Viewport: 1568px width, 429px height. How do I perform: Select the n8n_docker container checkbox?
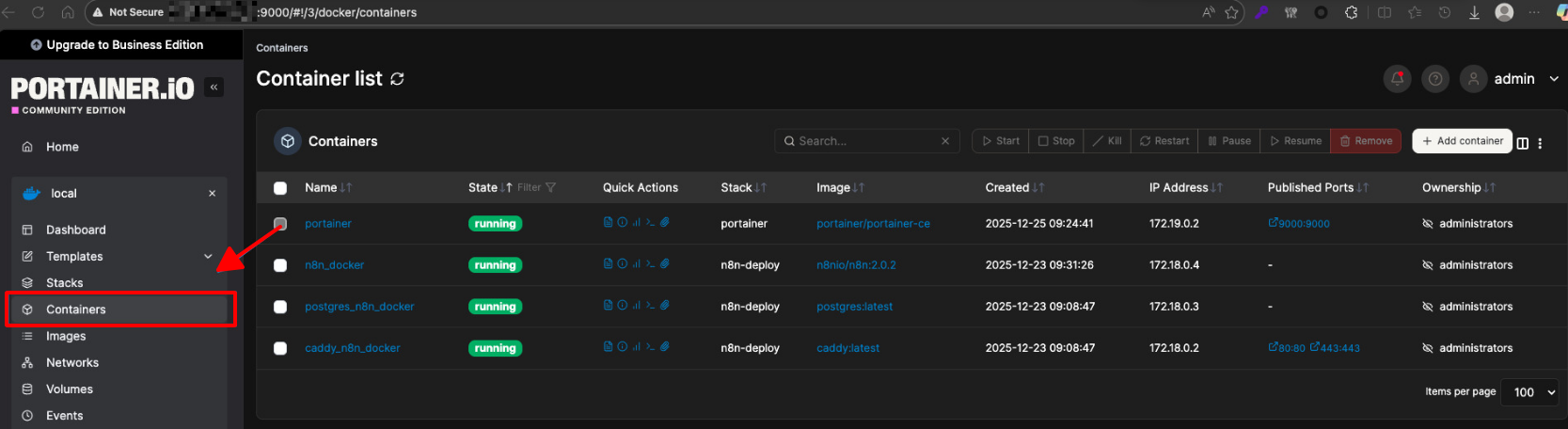click(280, 265)
